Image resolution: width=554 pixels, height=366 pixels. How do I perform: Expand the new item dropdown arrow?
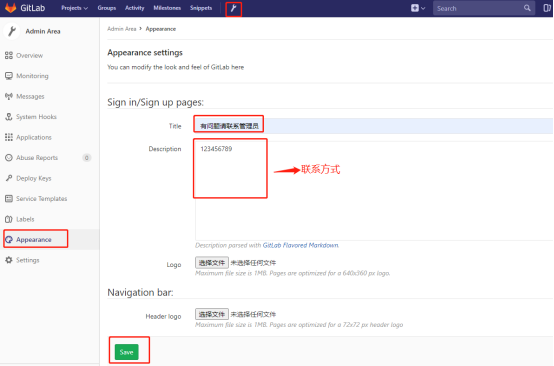[423, 8]
